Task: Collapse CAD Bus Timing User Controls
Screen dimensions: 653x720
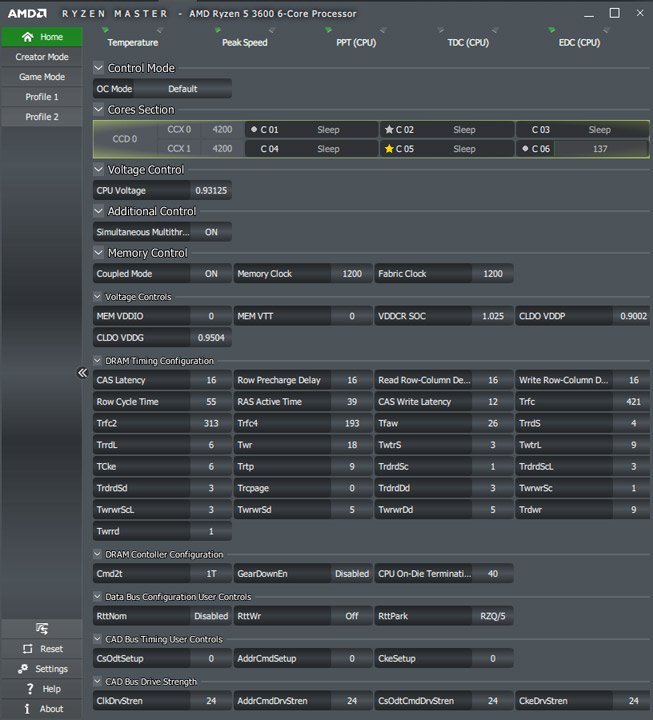Action: [x=97, y=639]
